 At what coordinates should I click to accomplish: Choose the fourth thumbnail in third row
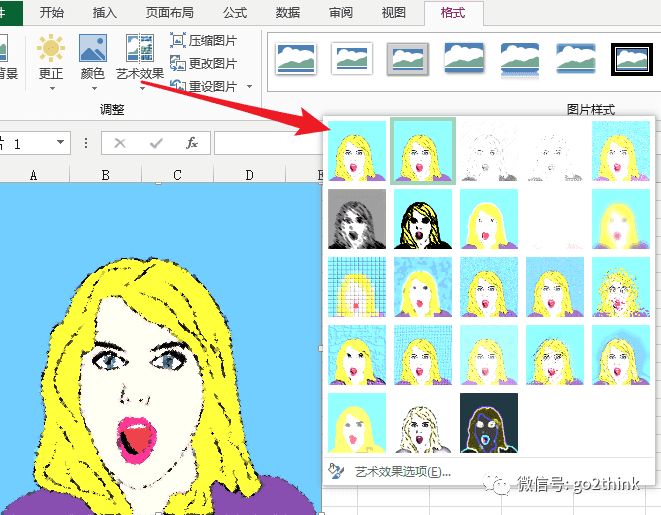(555, 287)
